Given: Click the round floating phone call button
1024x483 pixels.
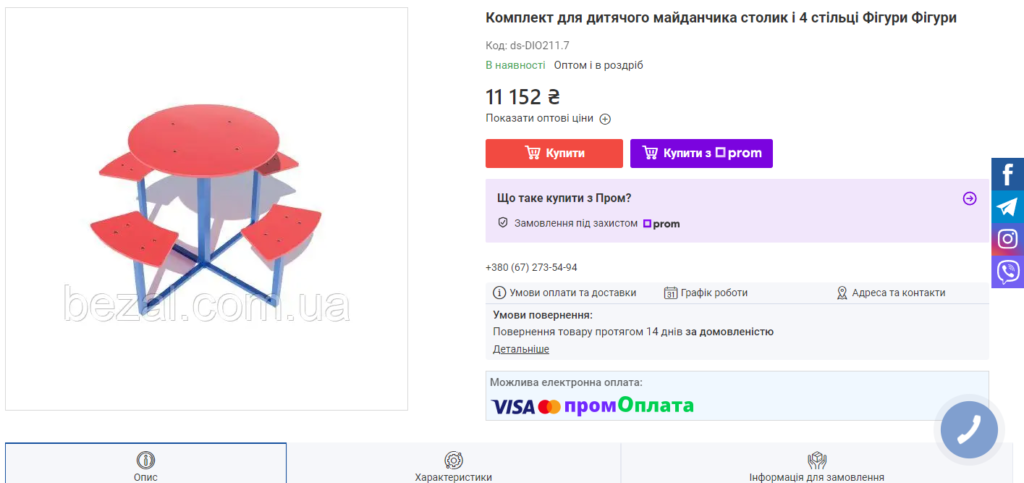Looking at the screenshot, I should (x=969, y=429).
